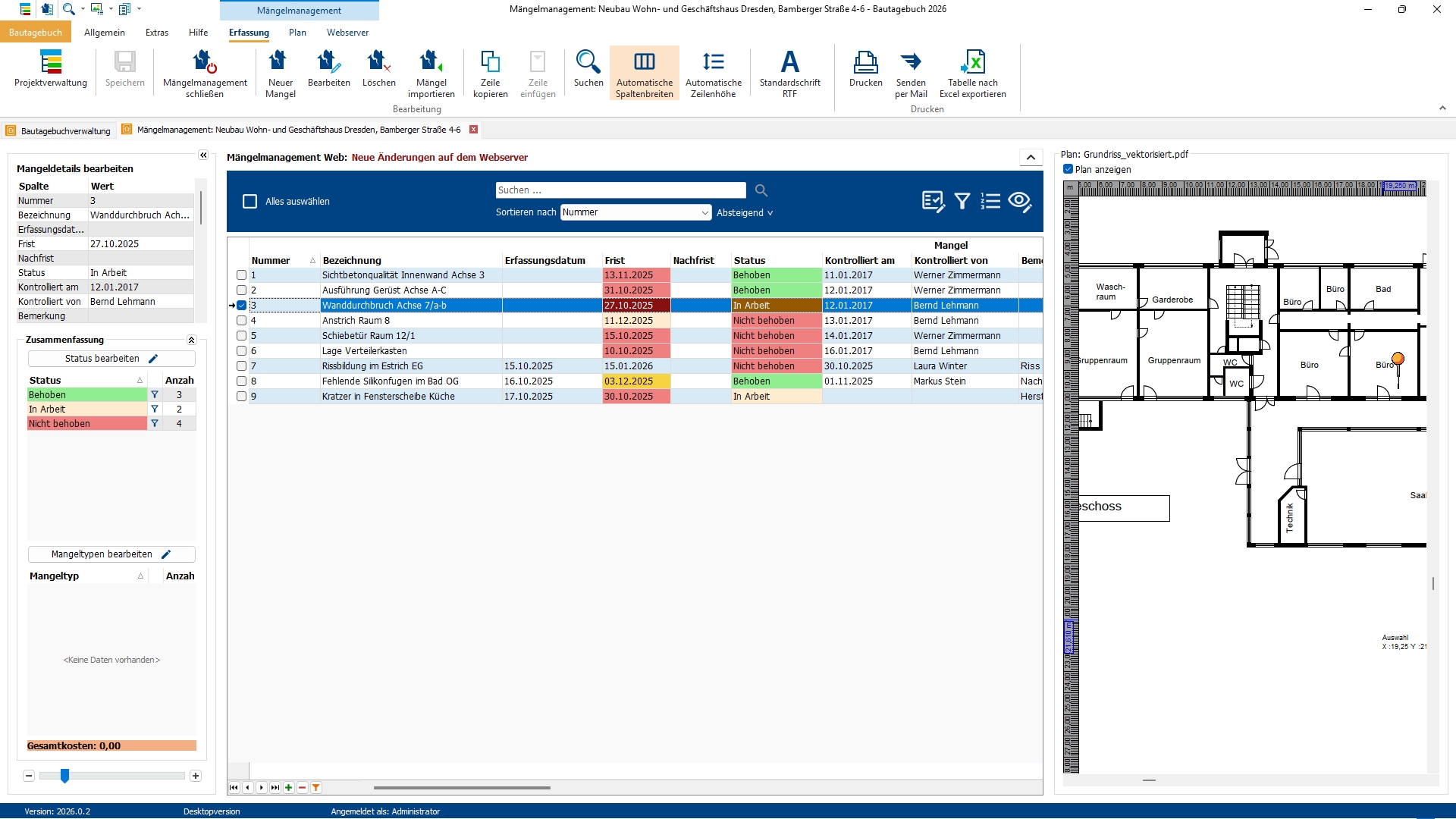Image resolution: width=1456 pixels, height=819 pixels.
Task: Click the filter funnel icon in blue header
Action: pyautogui.click(x=962, y=201)
